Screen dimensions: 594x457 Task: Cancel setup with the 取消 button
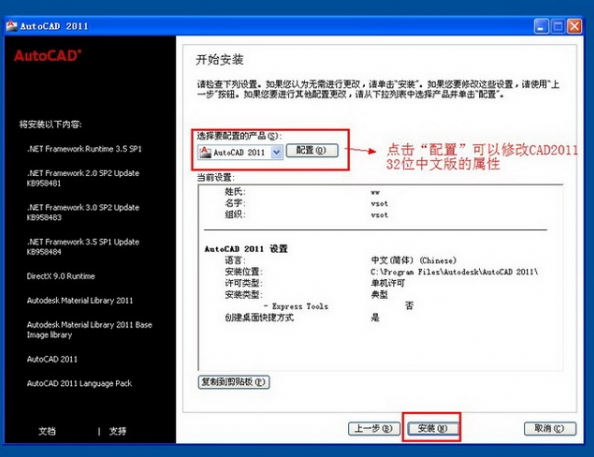[550, 428]
